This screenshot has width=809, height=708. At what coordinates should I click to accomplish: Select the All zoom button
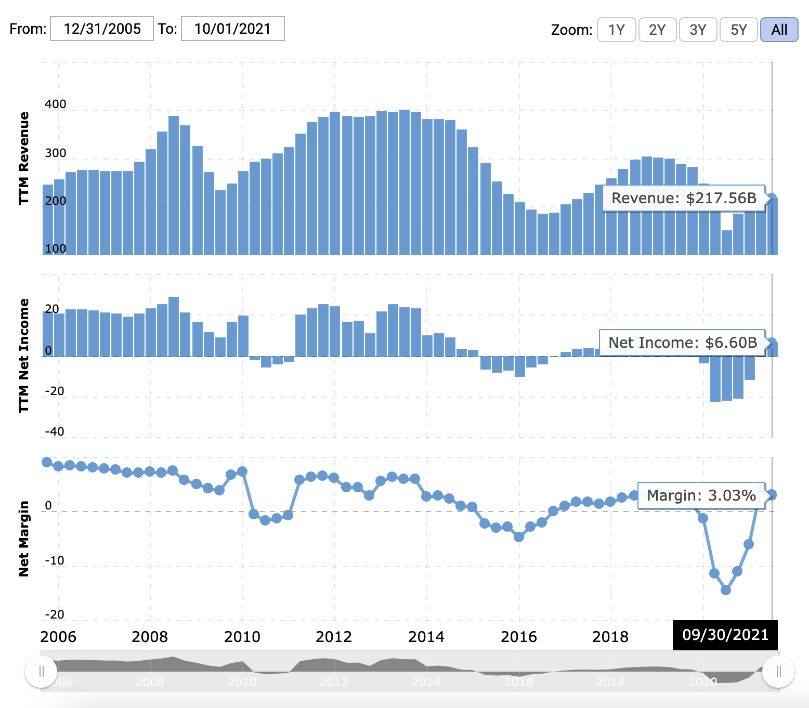(x=779, y=29)
